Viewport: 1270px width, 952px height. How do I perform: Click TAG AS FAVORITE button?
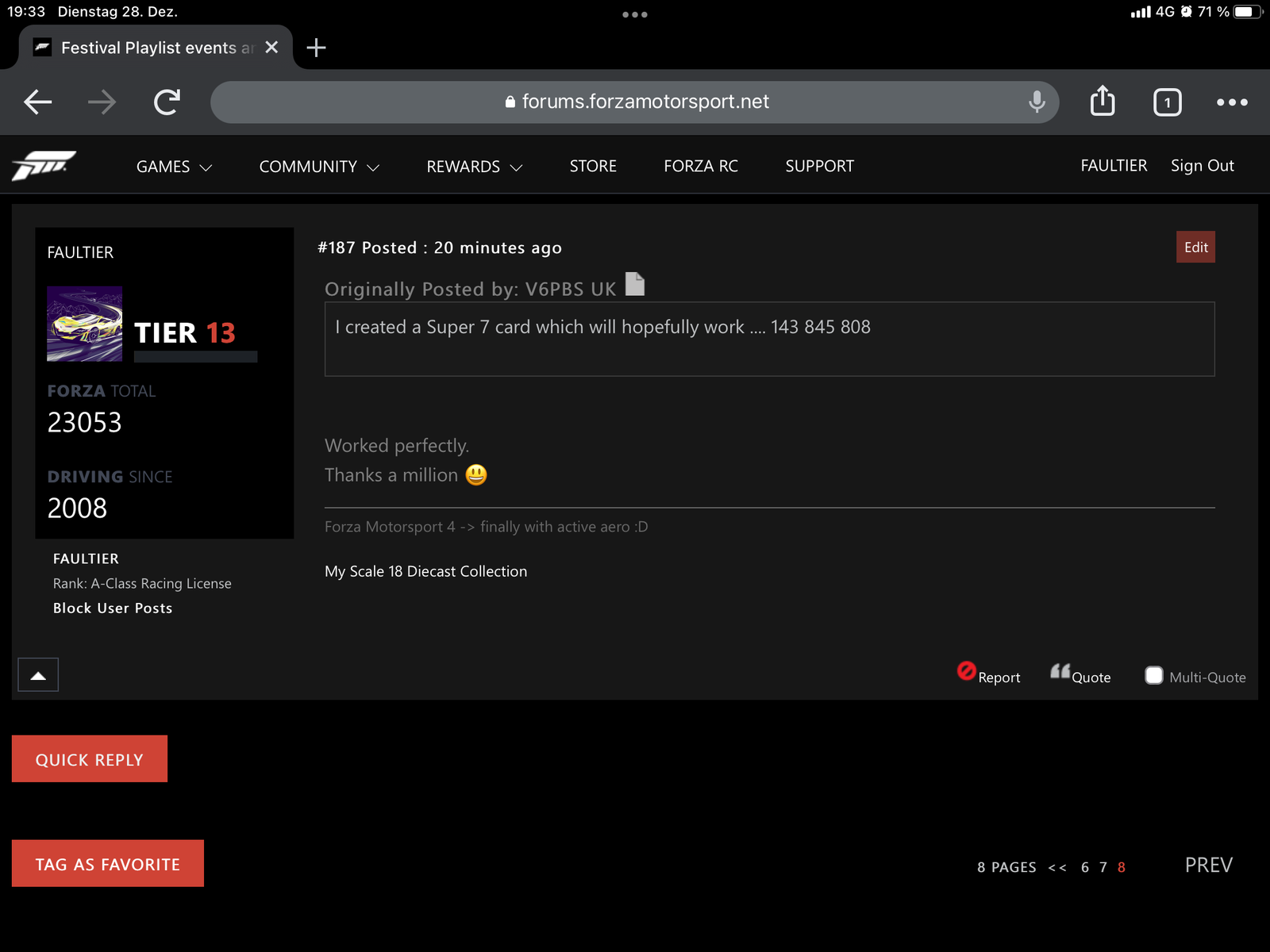click(108, 864)
